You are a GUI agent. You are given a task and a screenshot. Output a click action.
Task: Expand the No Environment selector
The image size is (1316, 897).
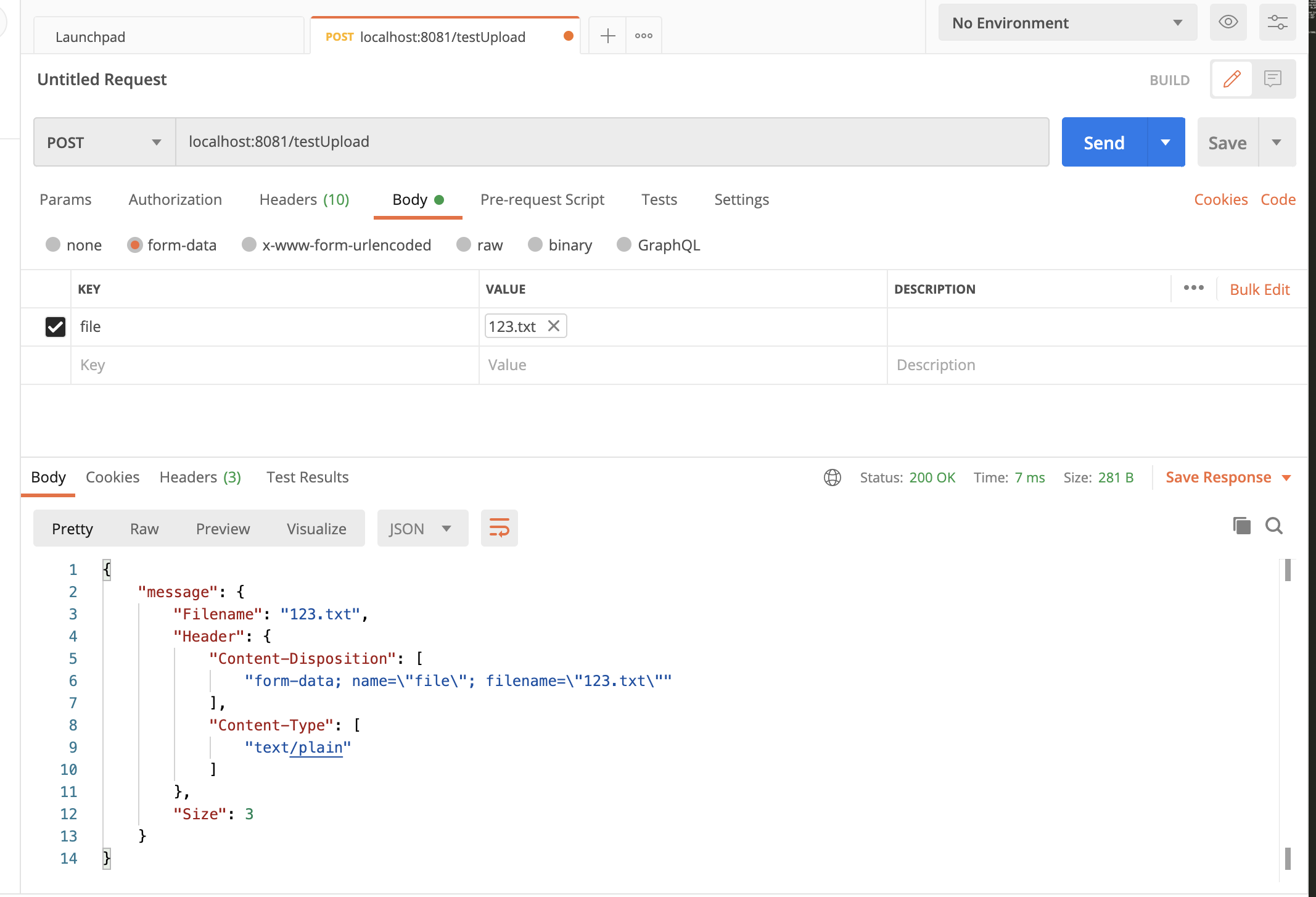click(1067, 23)
